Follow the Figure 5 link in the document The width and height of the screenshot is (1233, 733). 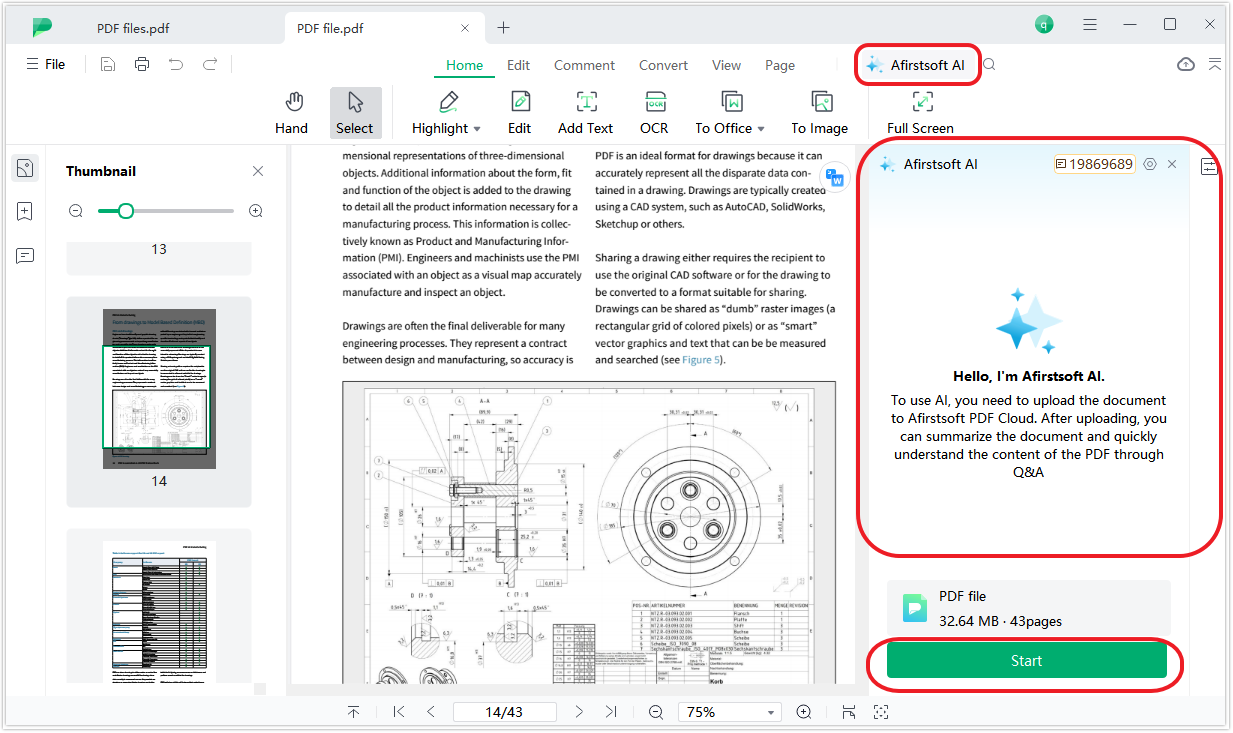coord(702,360)
